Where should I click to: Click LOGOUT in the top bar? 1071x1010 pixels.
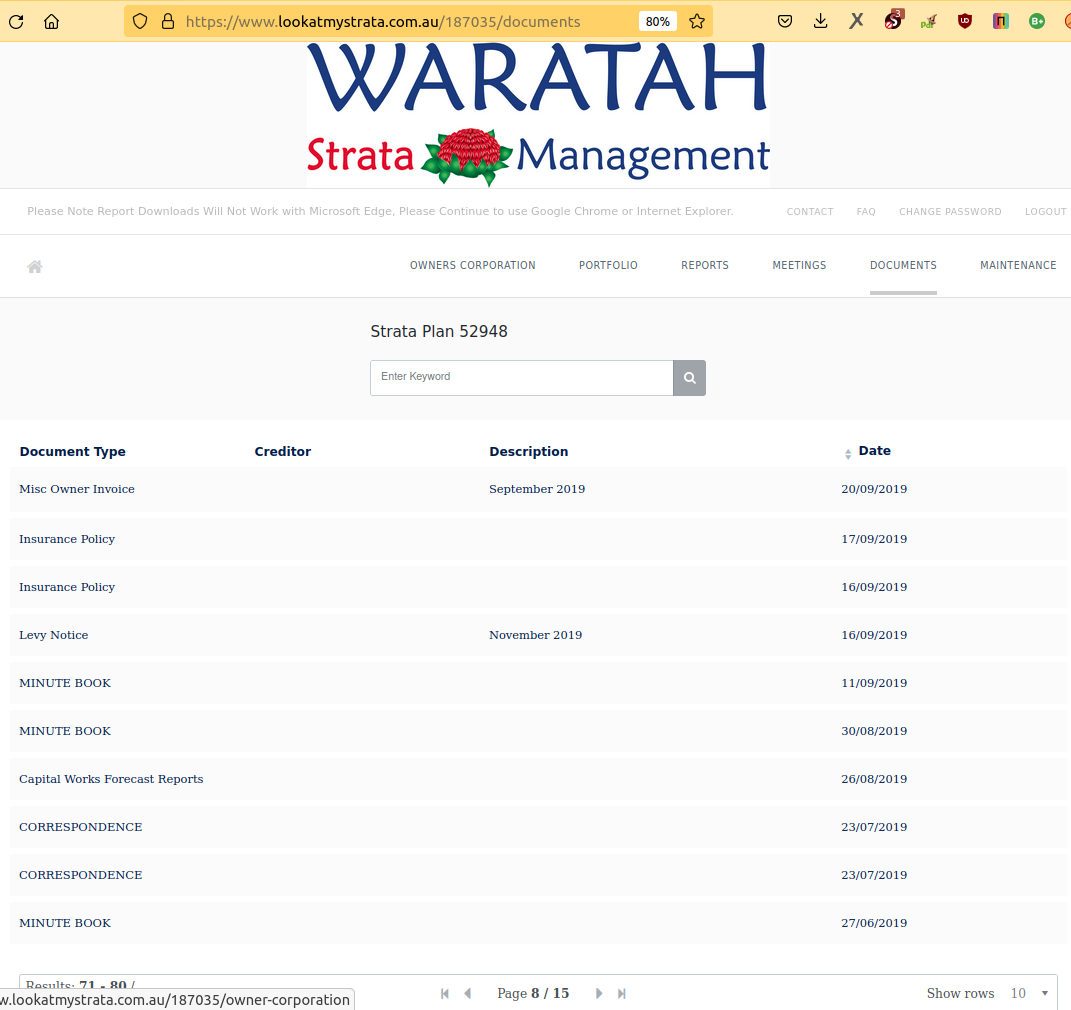(1045, 212)
